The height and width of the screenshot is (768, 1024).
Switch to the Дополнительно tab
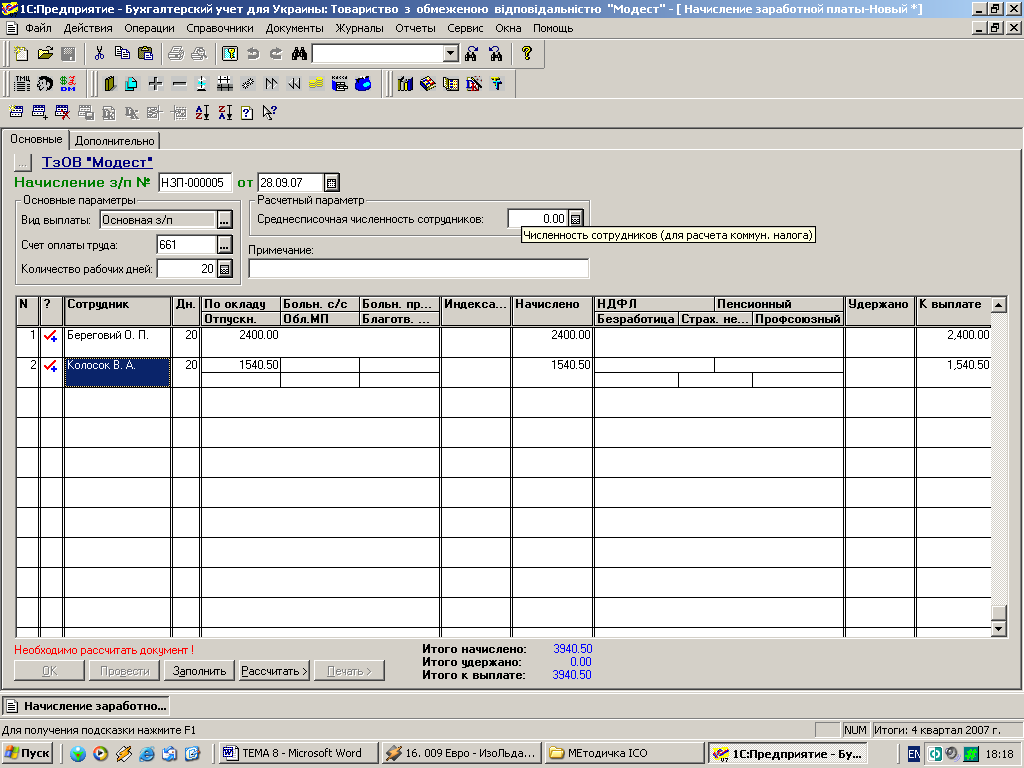[114, 140]
